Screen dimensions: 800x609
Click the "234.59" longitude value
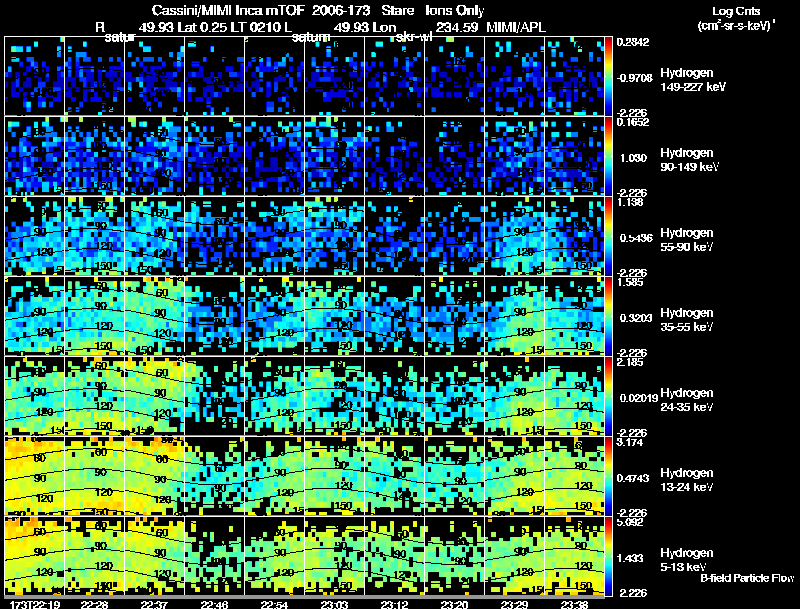[x=457, y=27]
